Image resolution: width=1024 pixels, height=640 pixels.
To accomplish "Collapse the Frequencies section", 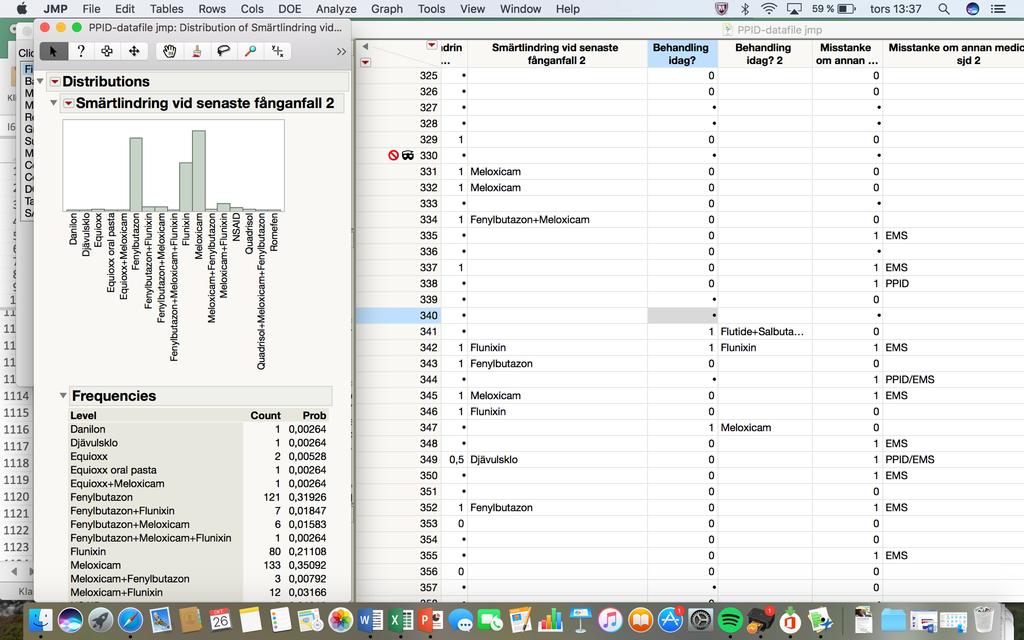I will coord(63,396).
